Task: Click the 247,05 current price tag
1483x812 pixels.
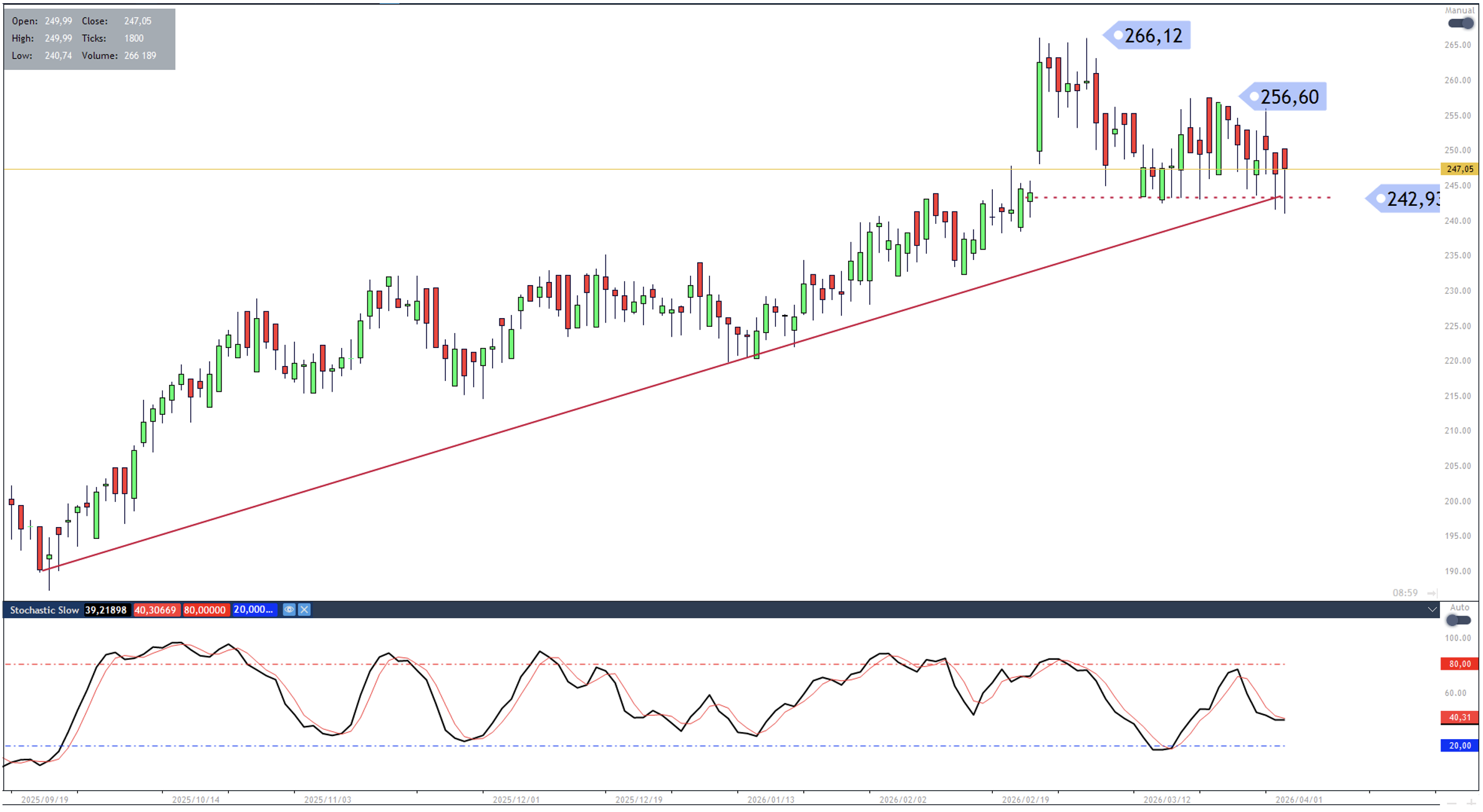Action: [1459, 169]
